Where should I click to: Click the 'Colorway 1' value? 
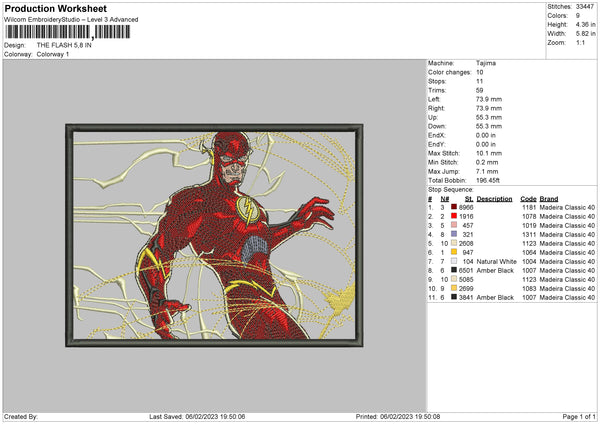pyautogui.click(x=53, y=54)
